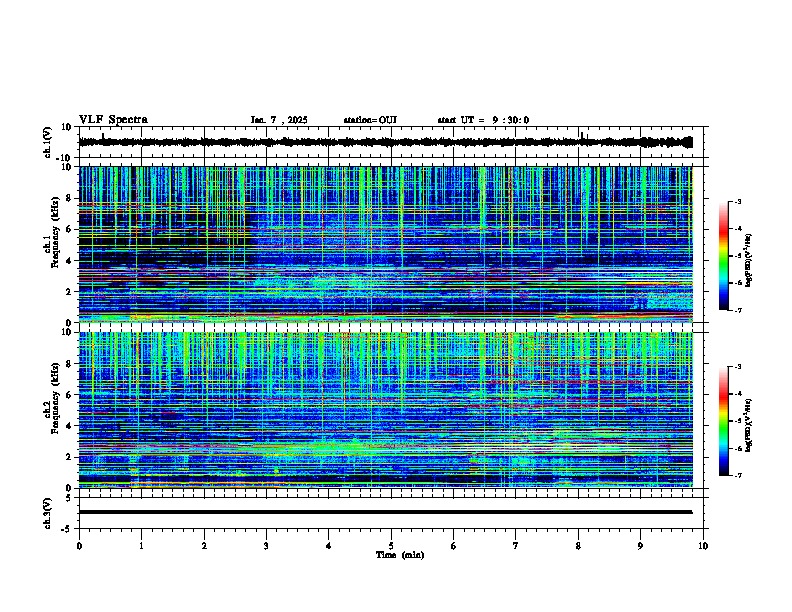Click the "8" tick on ch.2 frequency axis
792x612 pixels.
coord(70,364)
